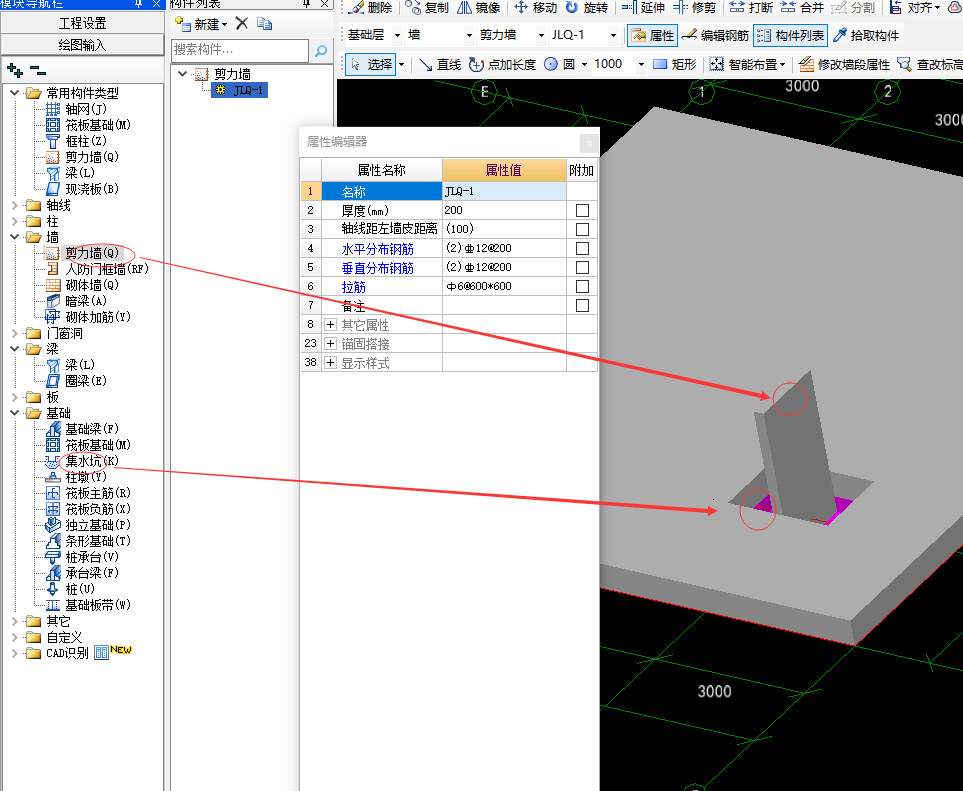
Task: Select 人防门框墙(RF) in the tree
Action: coord(107,269)
